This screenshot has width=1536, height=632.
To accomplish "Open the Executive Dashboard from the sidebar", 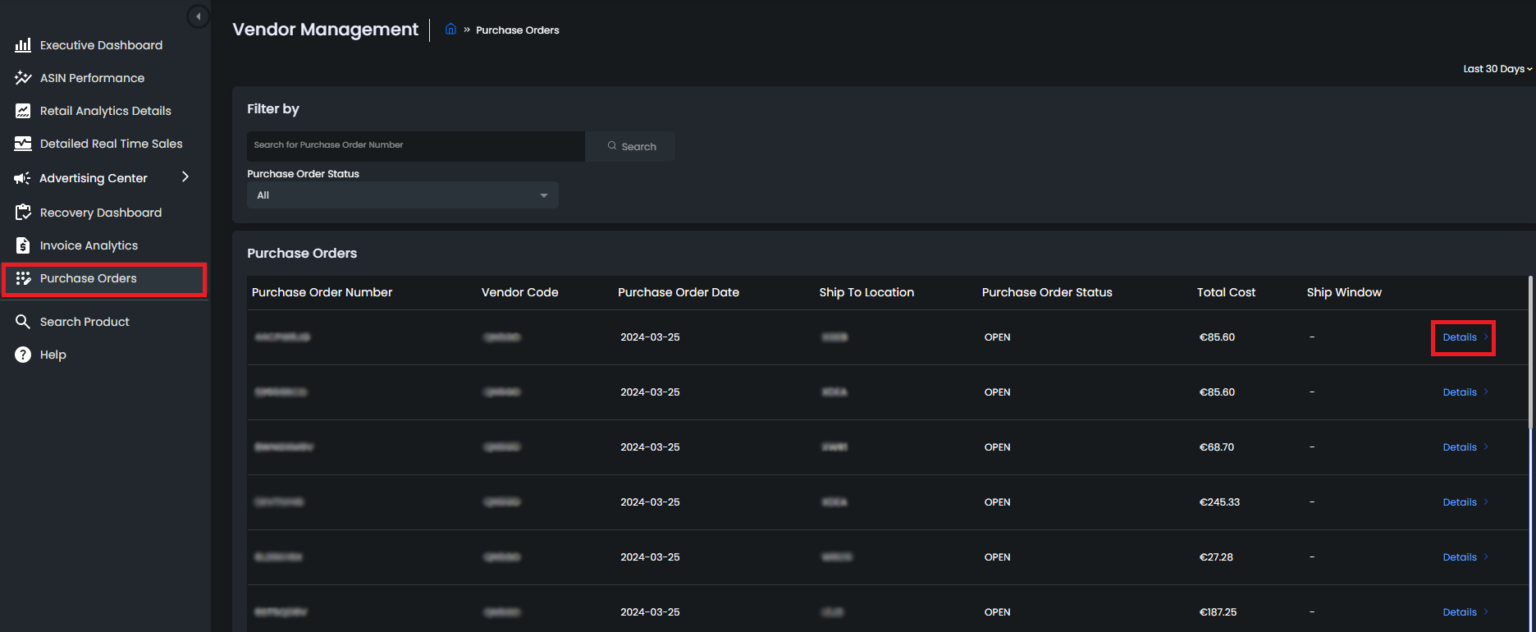I will click(100, 44).
